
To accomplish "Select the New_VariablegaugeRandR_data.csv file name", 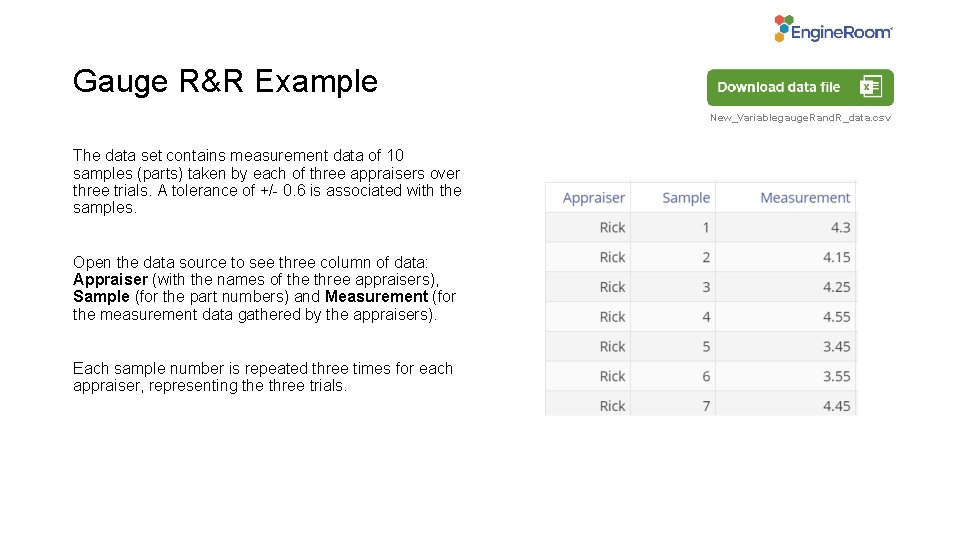I will [800, 118].
